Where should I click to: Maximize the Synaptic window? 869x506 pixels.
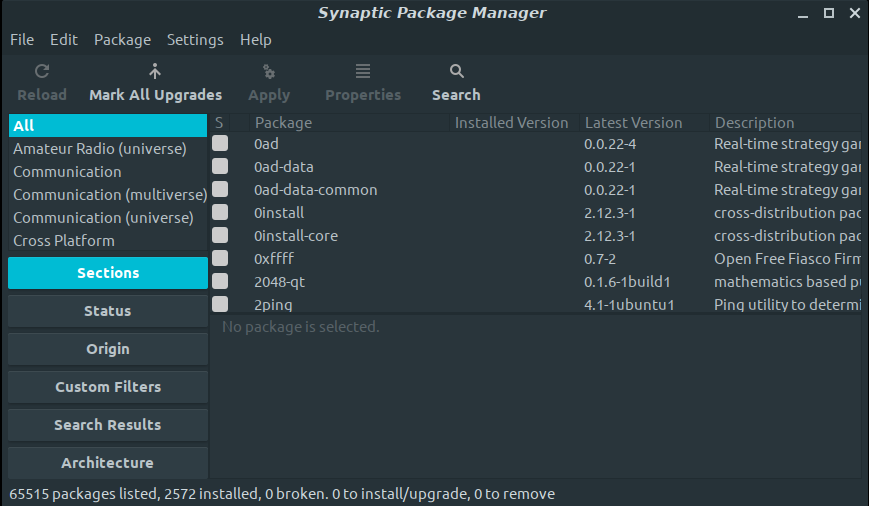tap(828, 13)
